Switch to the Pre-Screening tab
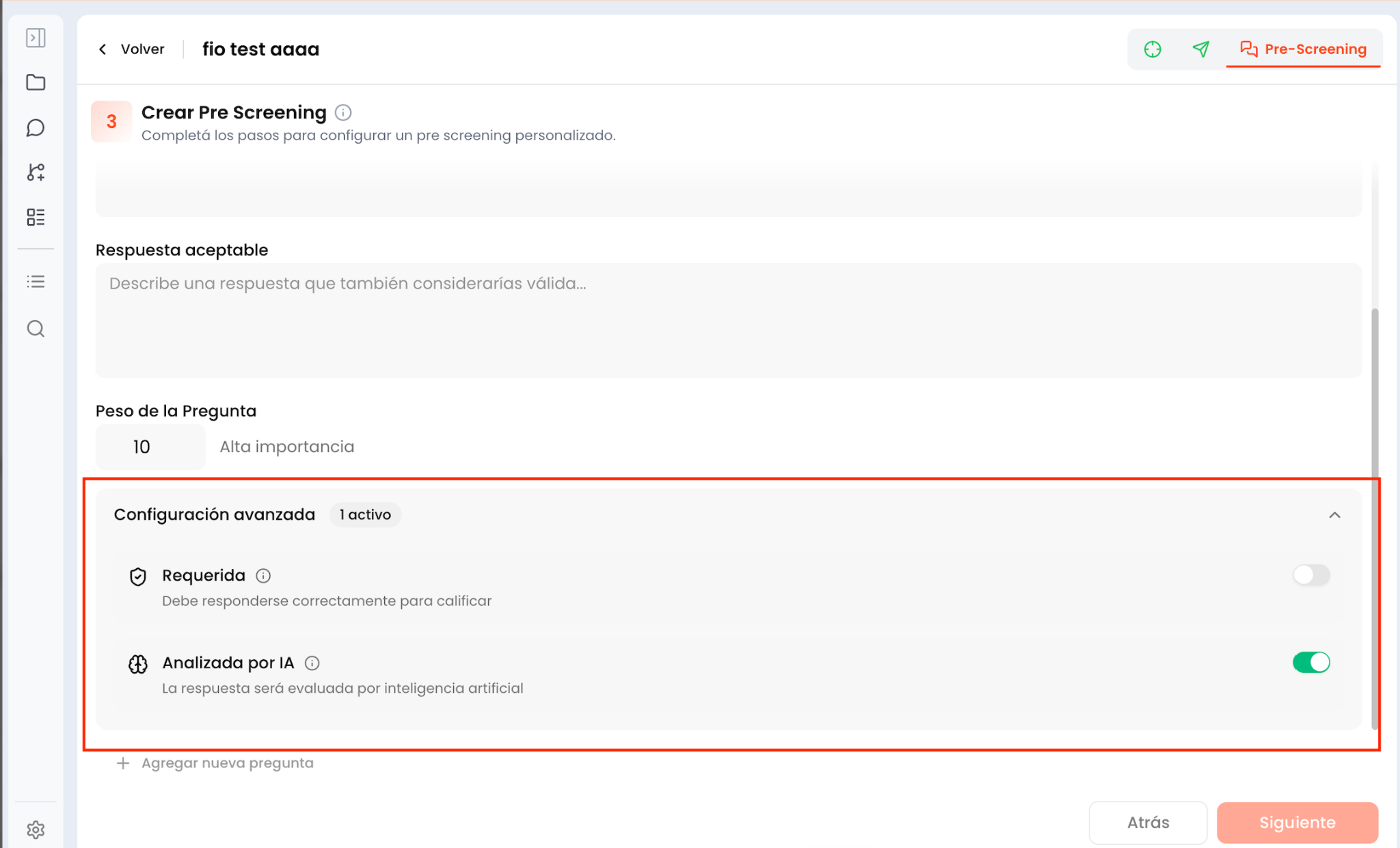Image resolution: width=1400 pixels, height=848 pixels. click(1303, 49)
